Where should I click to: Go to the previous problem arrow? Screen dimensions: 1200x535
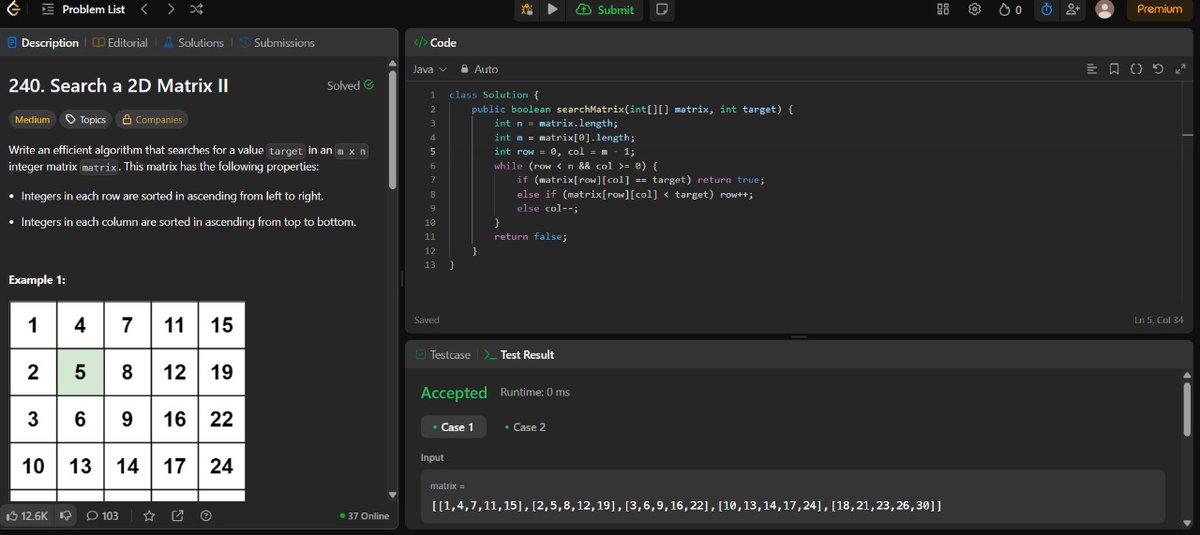(x=143, y=9)
